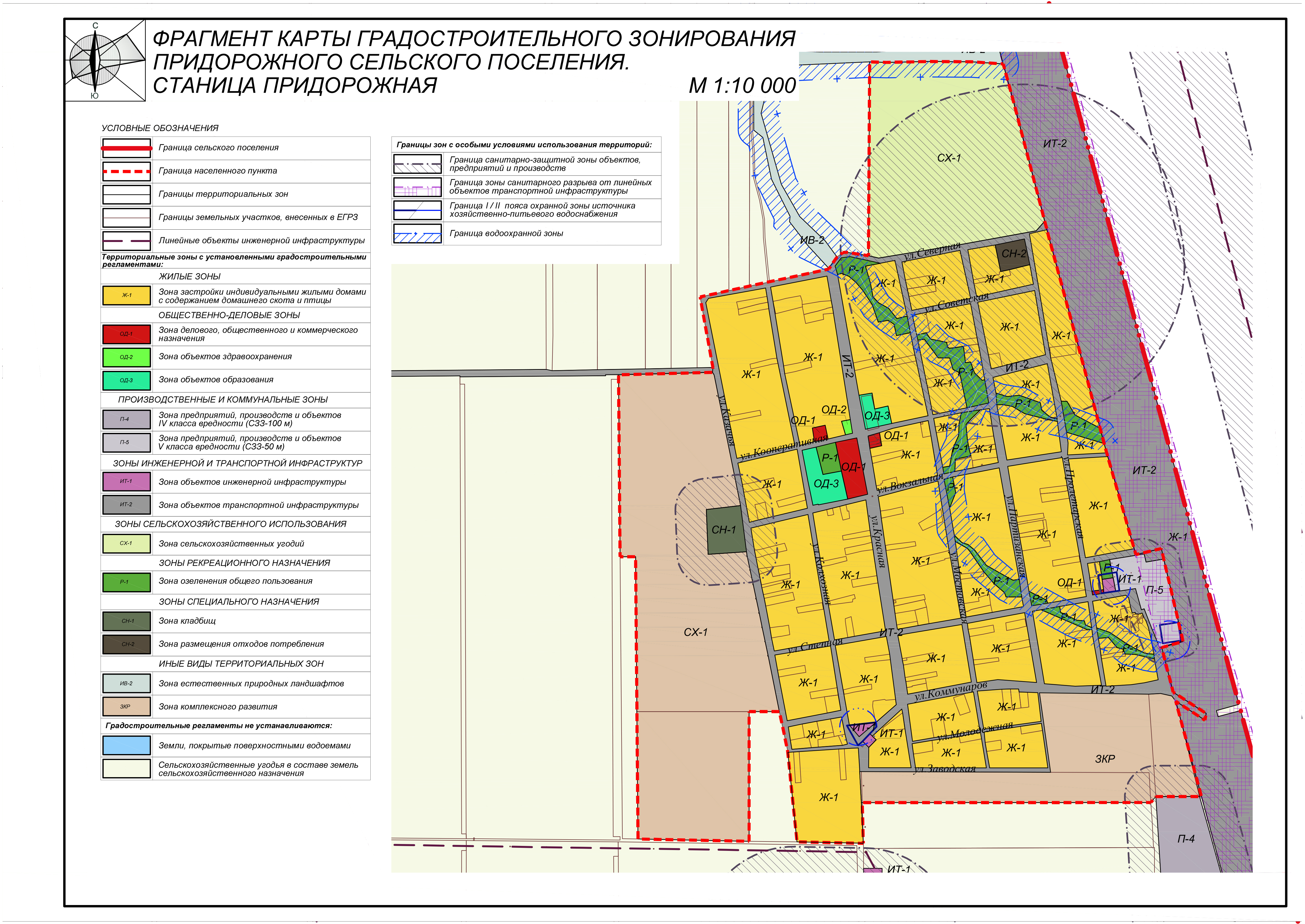Pick the yellow Ж-1 legend swatch

point(126,295)
